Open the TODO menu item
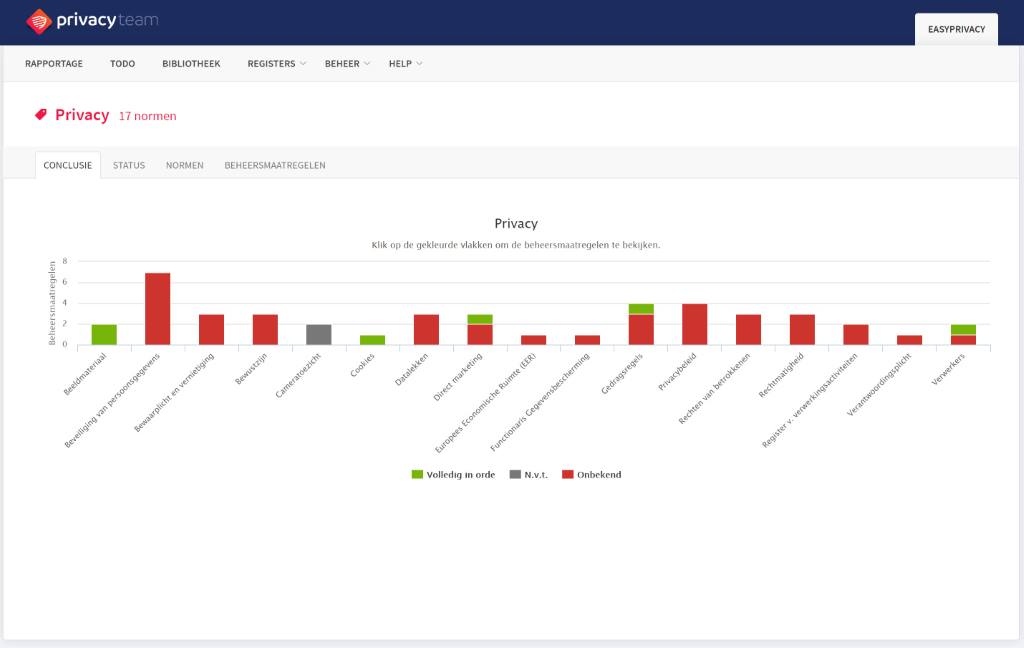Image resolution: width=1024 pixels, height=648 pixels. (122, 63)
